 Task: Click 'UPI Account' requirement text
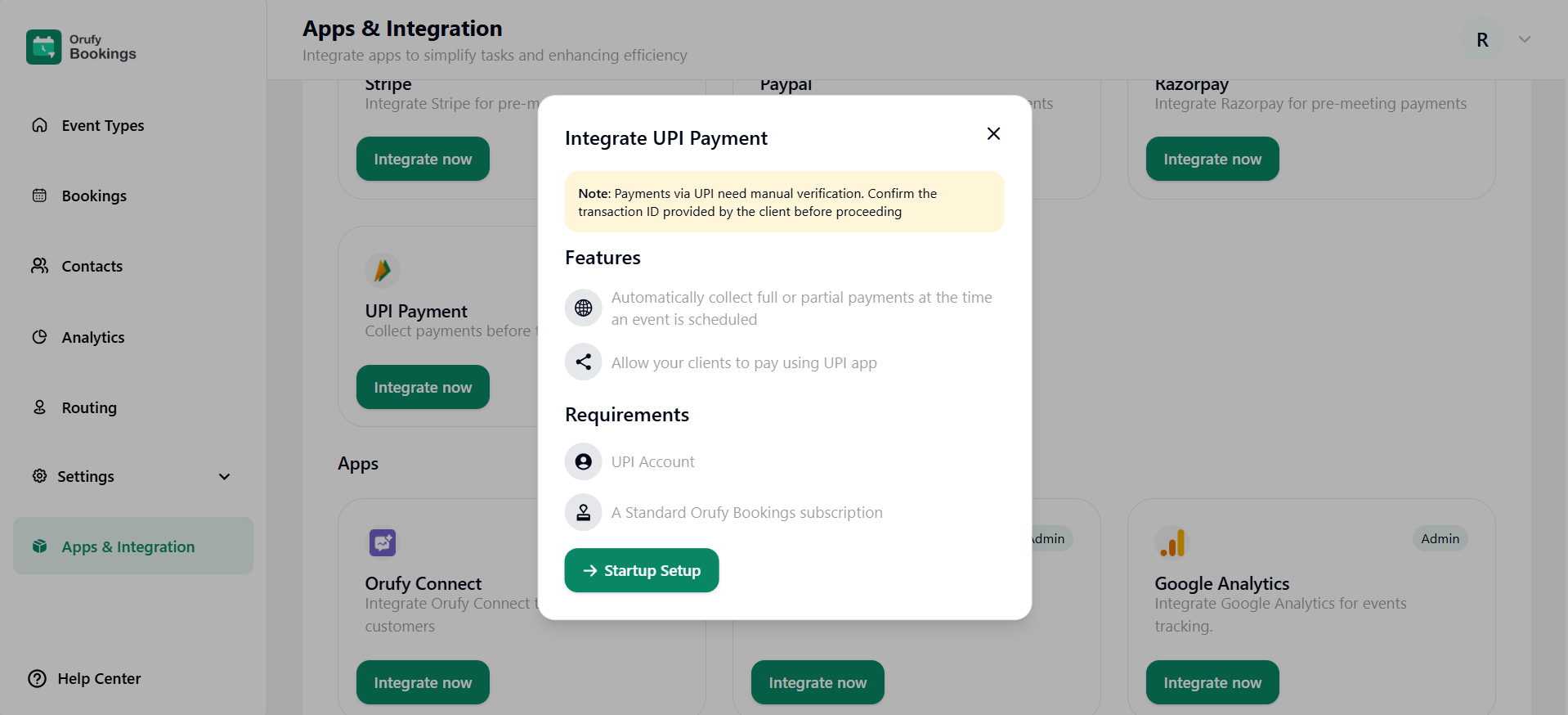653,461
